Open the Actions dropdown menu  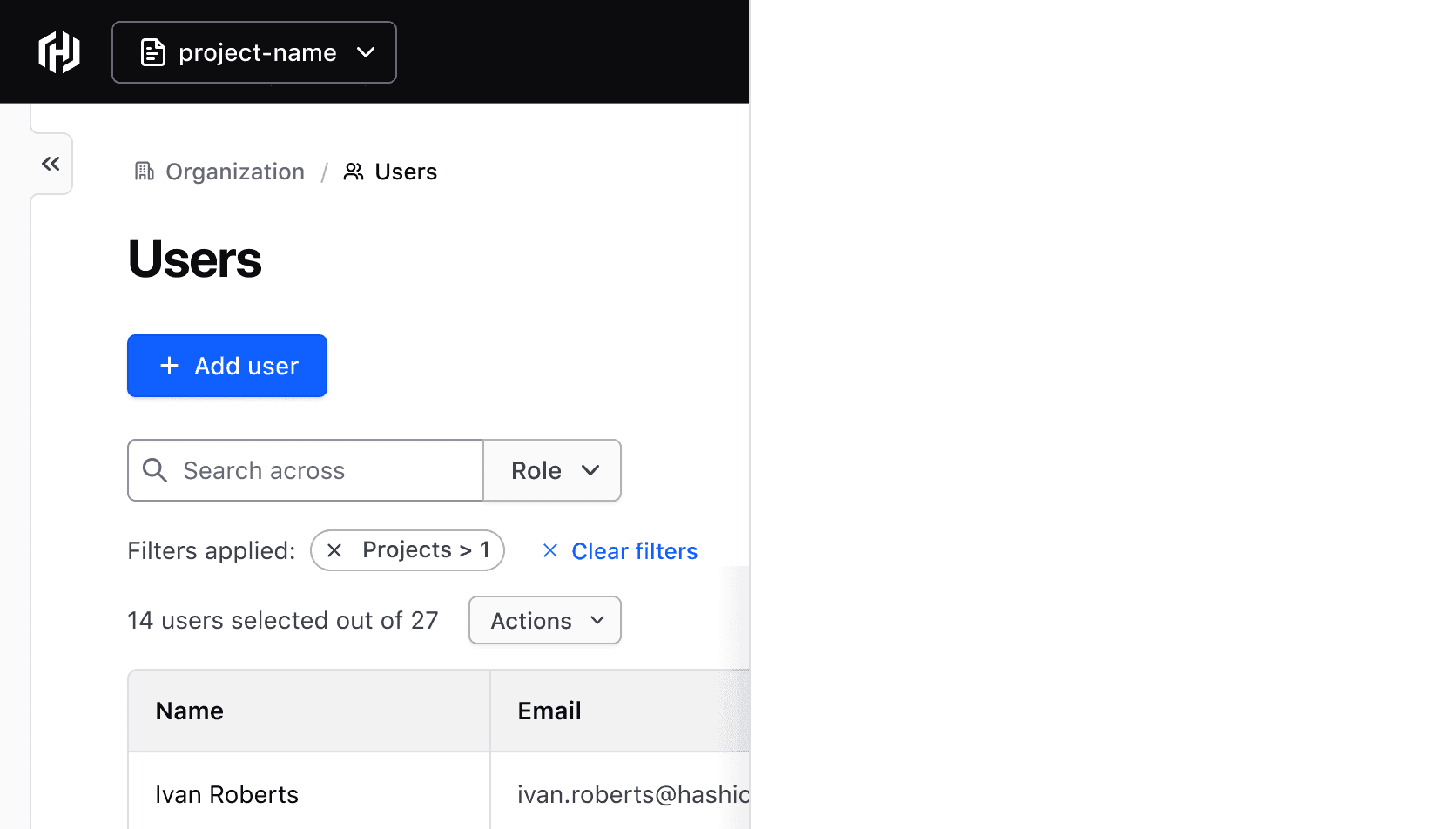point(545,620)
